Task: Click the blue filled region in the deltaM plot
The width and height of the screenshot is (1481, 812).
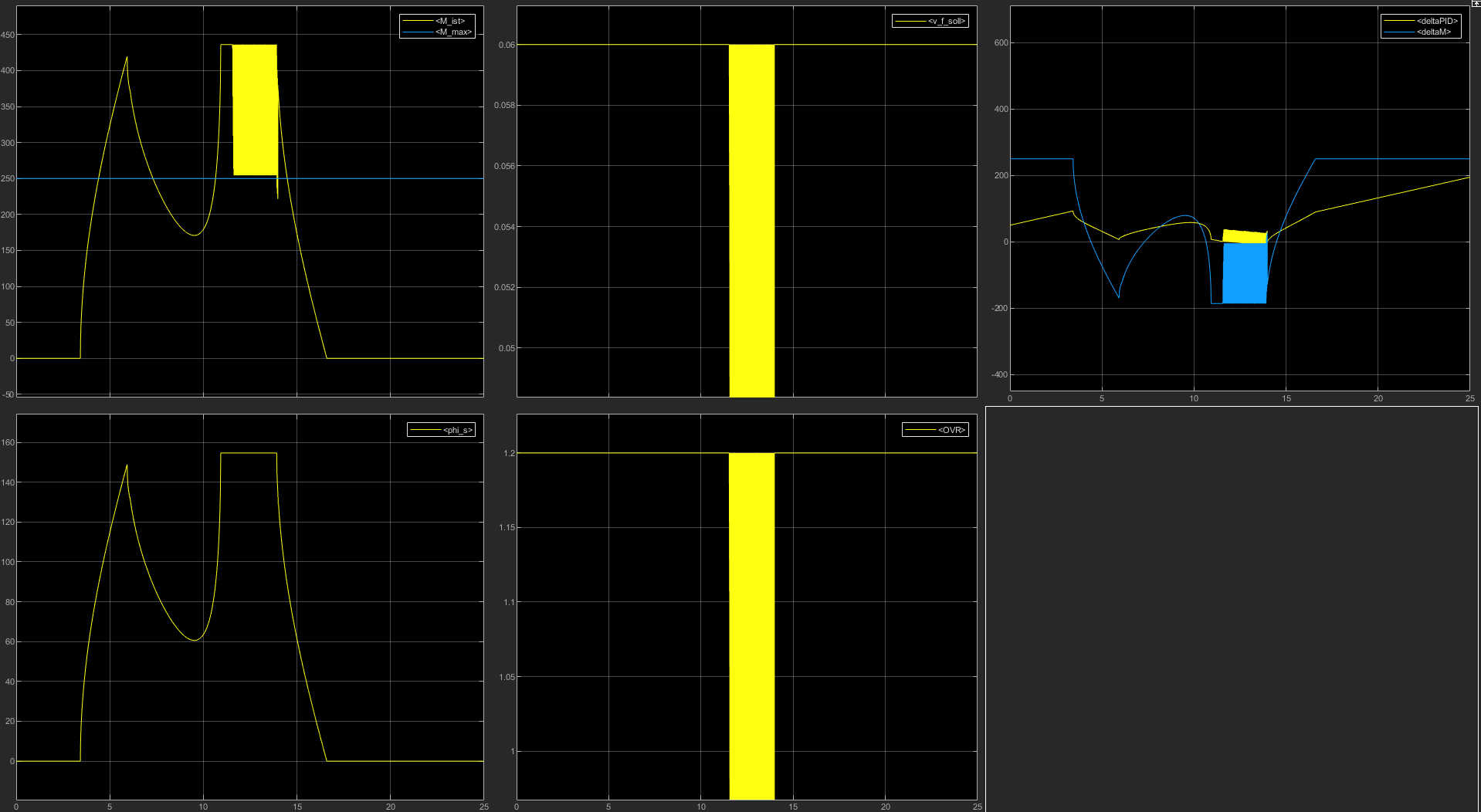Action: [1244, 273]
